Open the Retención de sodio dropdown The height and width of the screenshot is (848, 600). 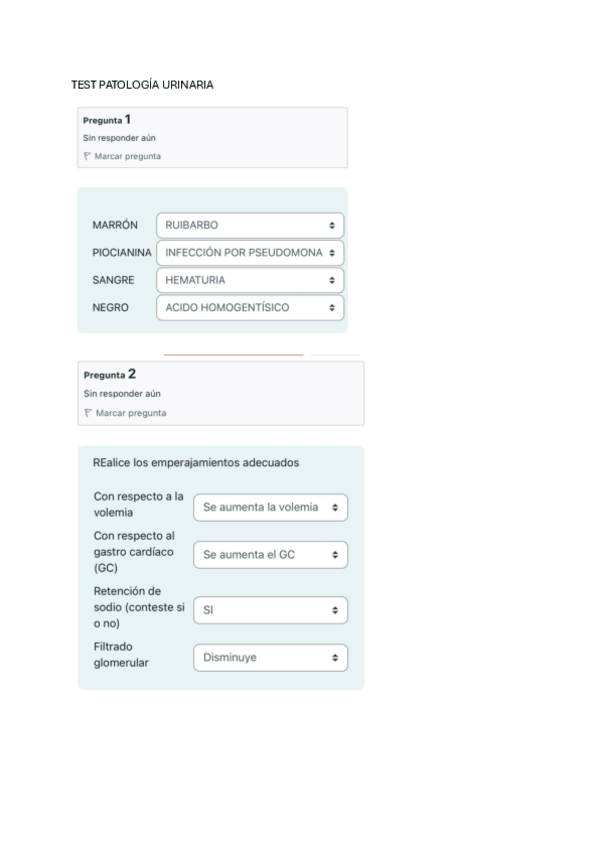pyautogui.click(x=270, y=609)
